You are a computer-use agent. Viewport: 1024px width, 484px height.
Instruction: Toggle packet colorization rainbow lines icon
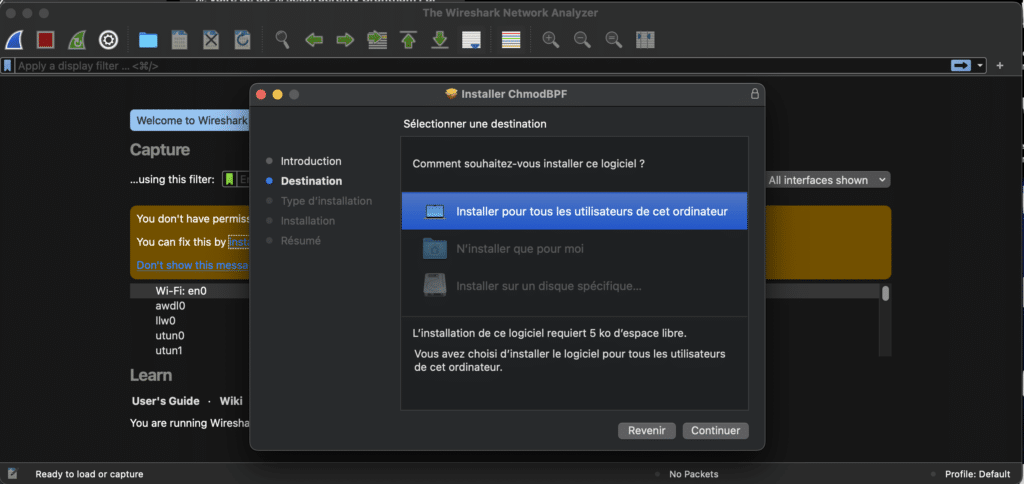pyautogui.click(x=511, y=40)
